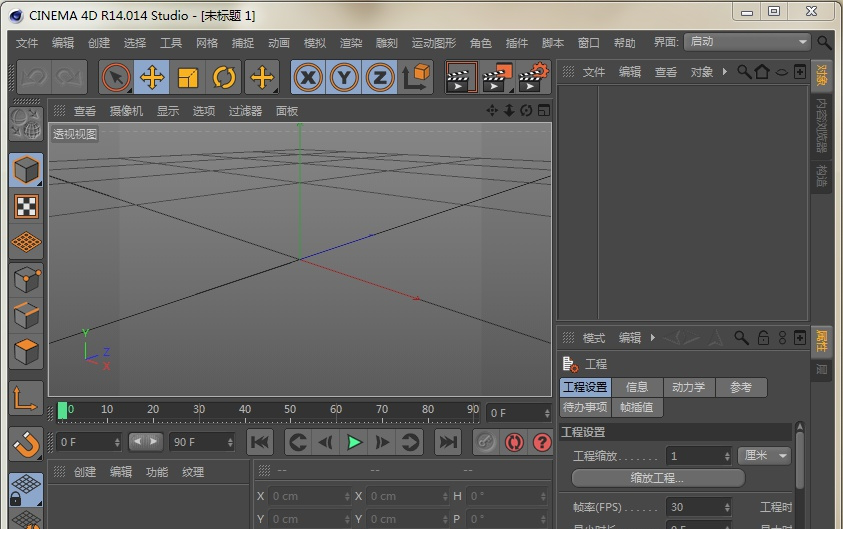Select the live selection arrow tool
The width and height of the screenshot is (843, 550).
tap(116, 77)
